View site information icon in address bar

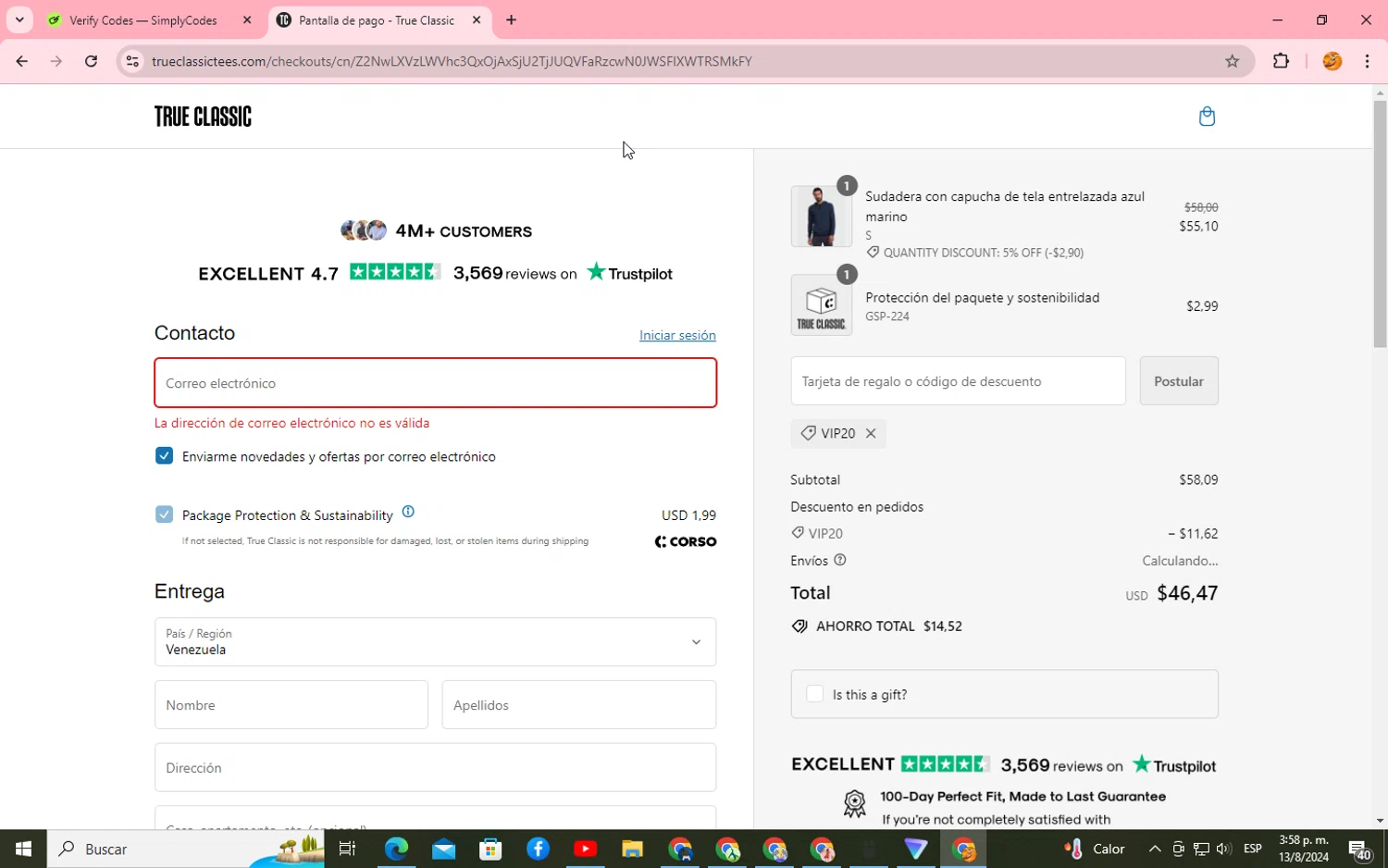pyautogui.click(x=132, y=61)
